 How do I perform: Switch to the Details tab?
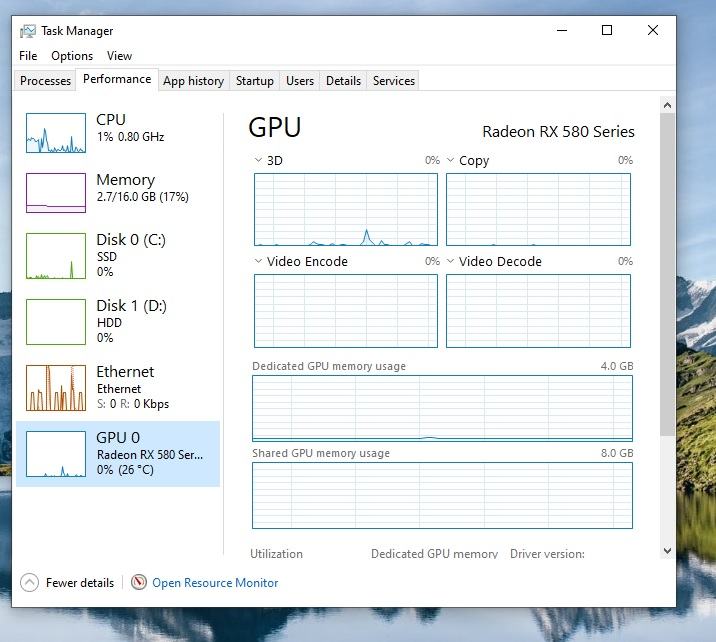343,81
